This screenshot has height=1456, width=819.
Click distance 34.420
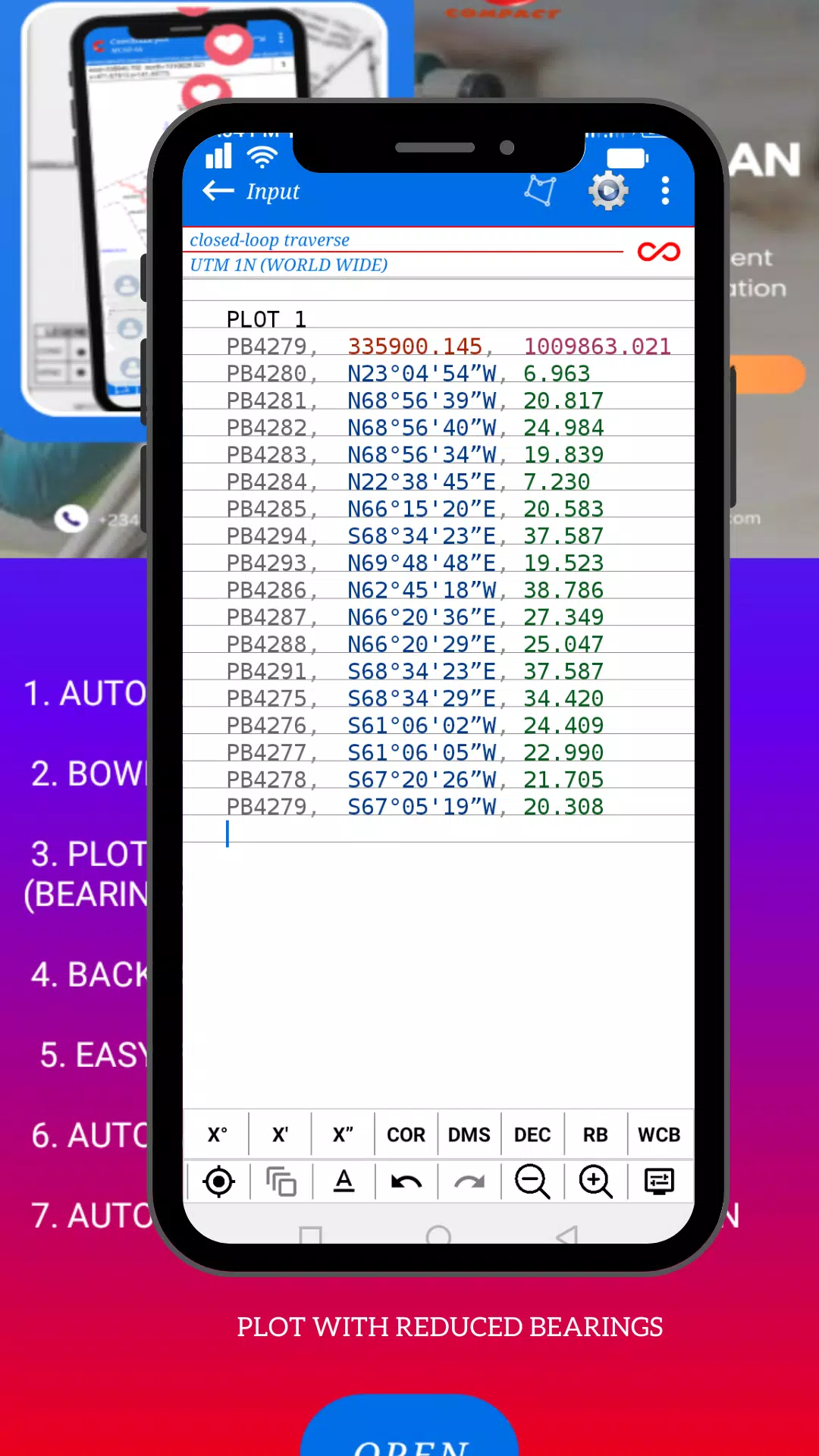click(563, 698)
